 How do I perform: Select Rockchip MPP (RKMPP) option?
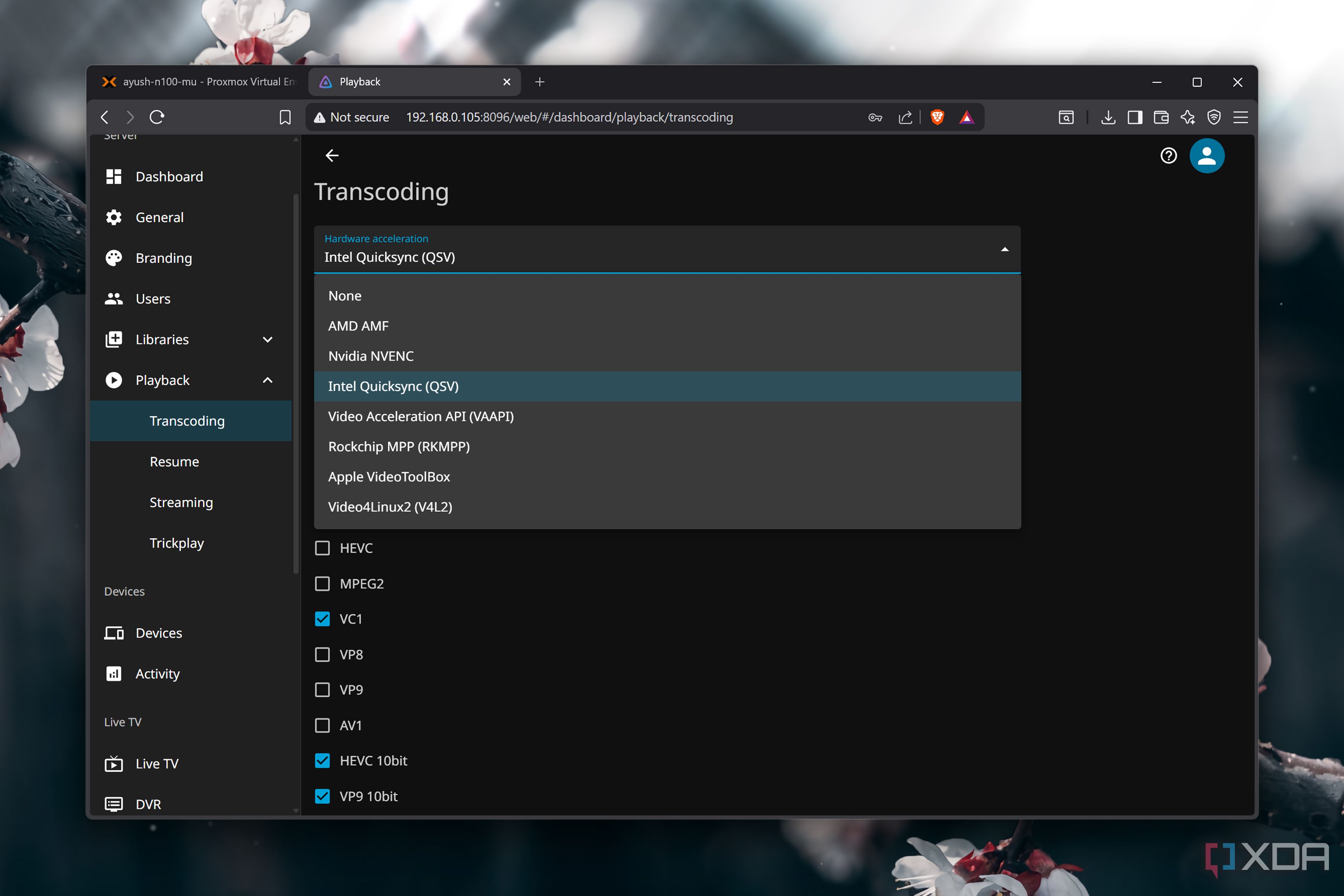[x=667, y=446]
